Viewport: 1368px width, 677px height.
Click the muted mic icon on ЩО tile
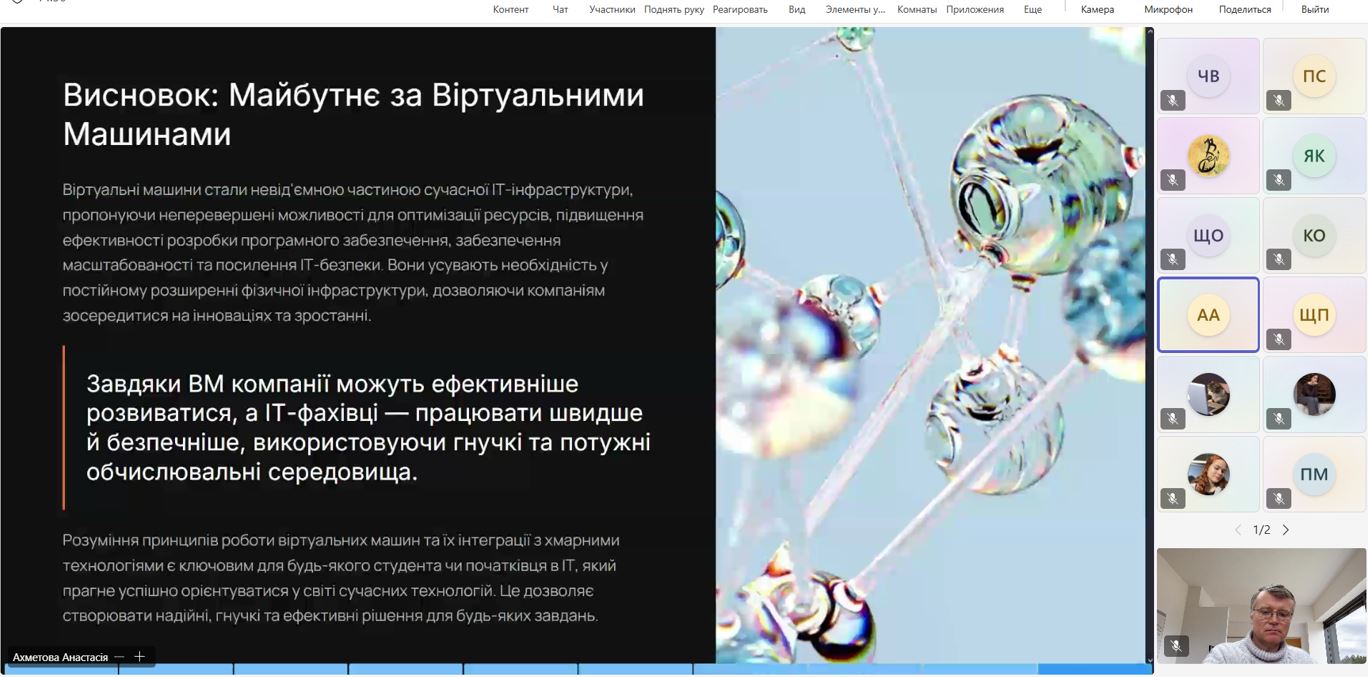(x=1173, y=260)
